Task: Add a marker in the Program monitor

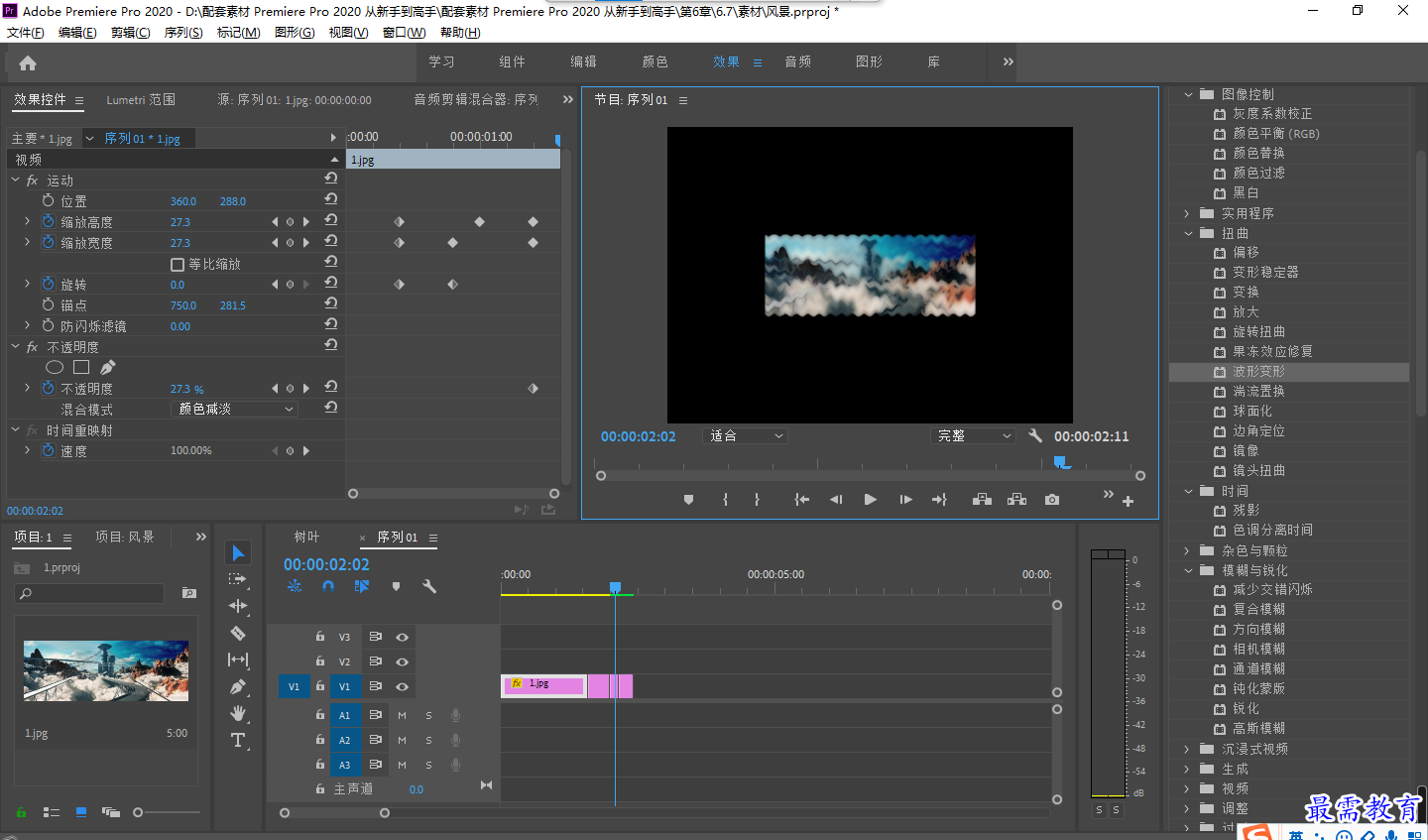Action: (x=688, y=500)
